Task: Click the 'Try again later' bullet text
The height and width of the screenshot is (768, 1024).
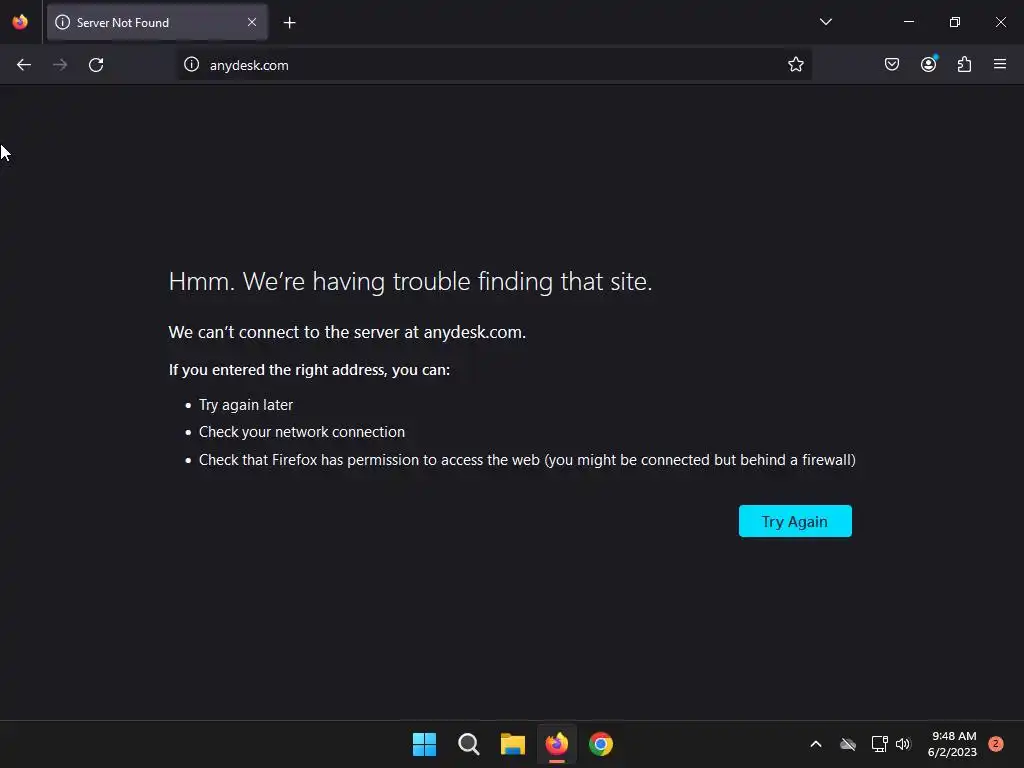Action: click(246, 405)
